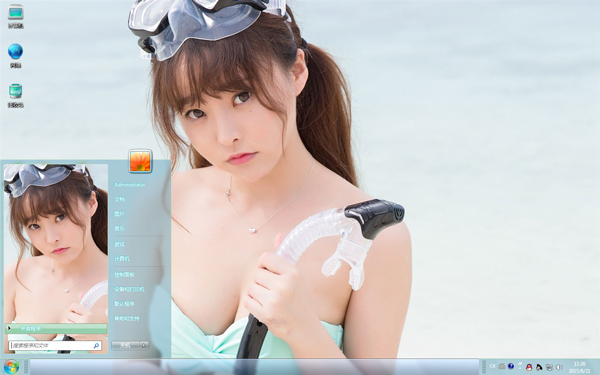Click the flower user account picture

(140, 161)
